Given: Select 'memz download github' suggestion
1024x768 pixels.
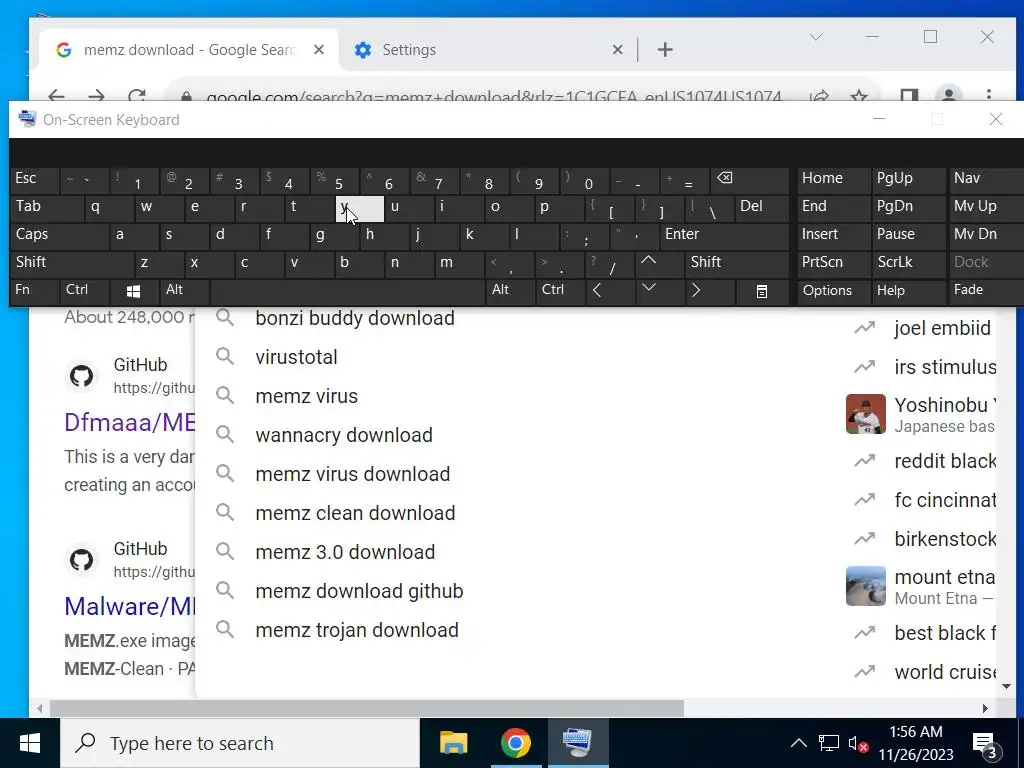Looking at the screenshot, I should point(359,591).
